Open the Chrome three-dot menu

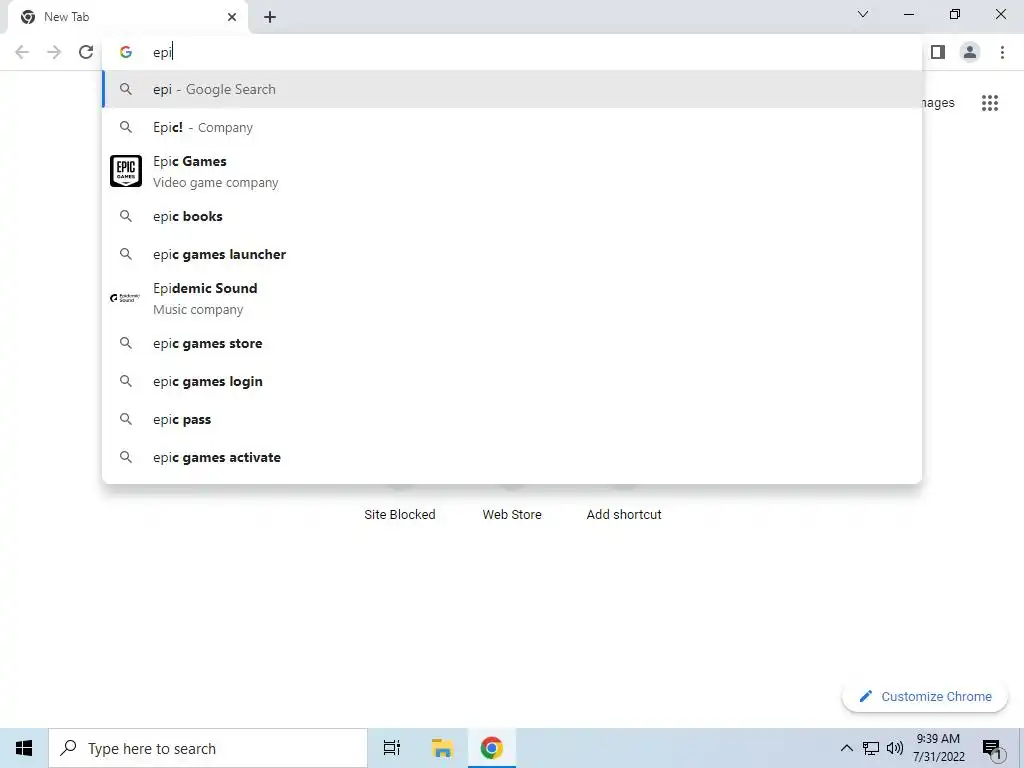pos(1002,52)
